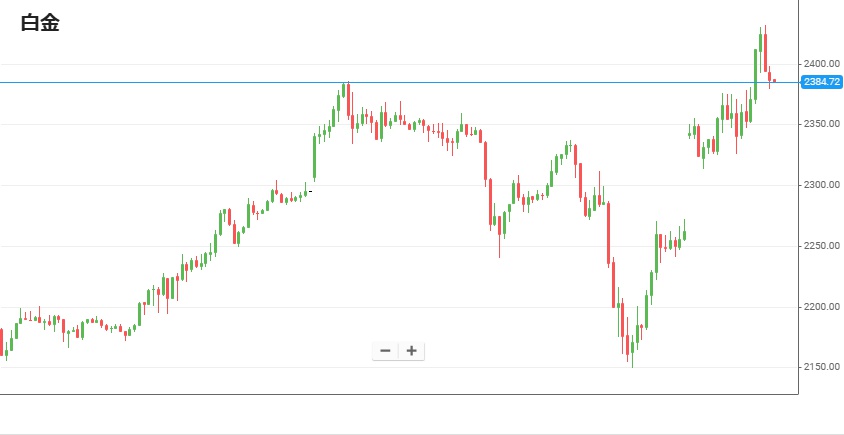Zoom out with the minus button

point(385,351)
